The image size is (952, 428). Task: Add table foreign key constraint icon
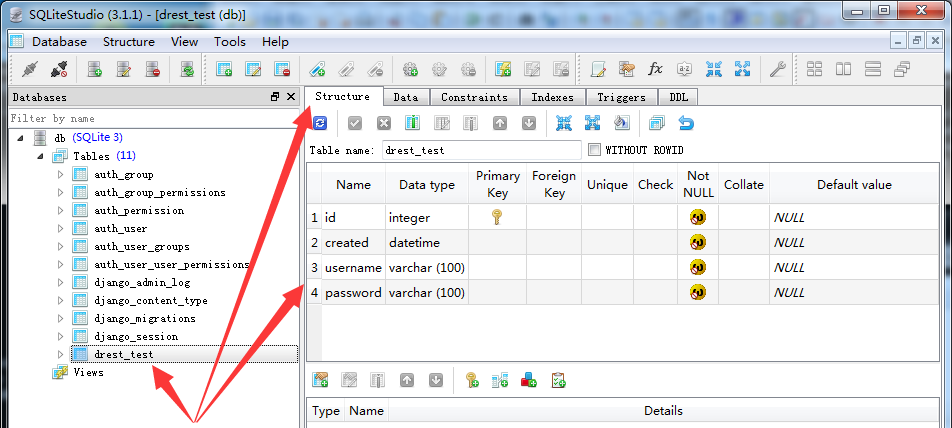point(500,380)
